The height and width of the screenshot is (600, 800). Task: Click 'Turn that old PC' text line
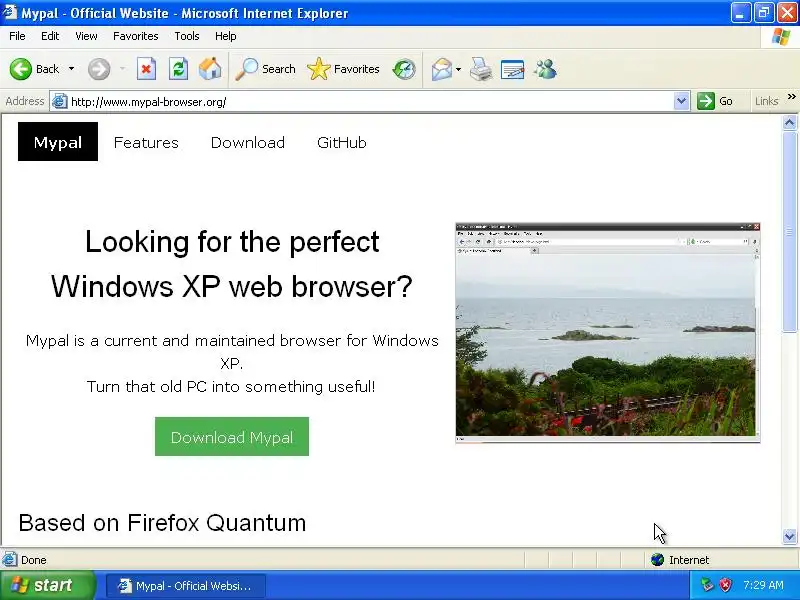click(x=231, y=387)
